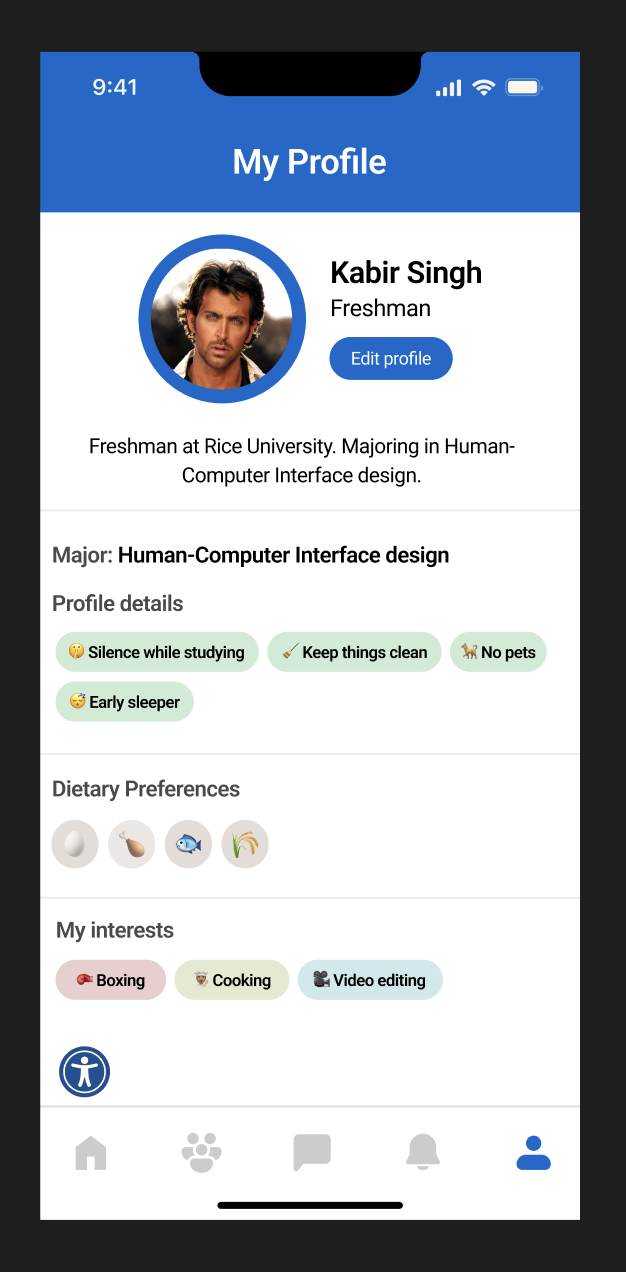Tap the chicken drumstick dietary icon

point(132,844)
